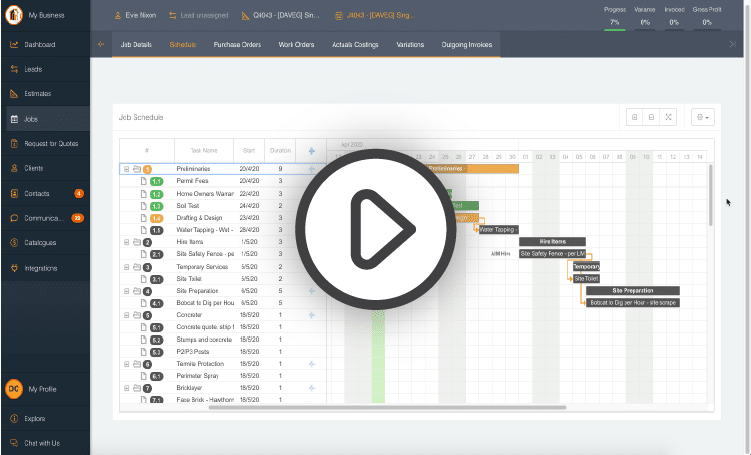Viewport: 751px width, 455px height.
Task: Open the Estimates section
Action: [37, 94]
